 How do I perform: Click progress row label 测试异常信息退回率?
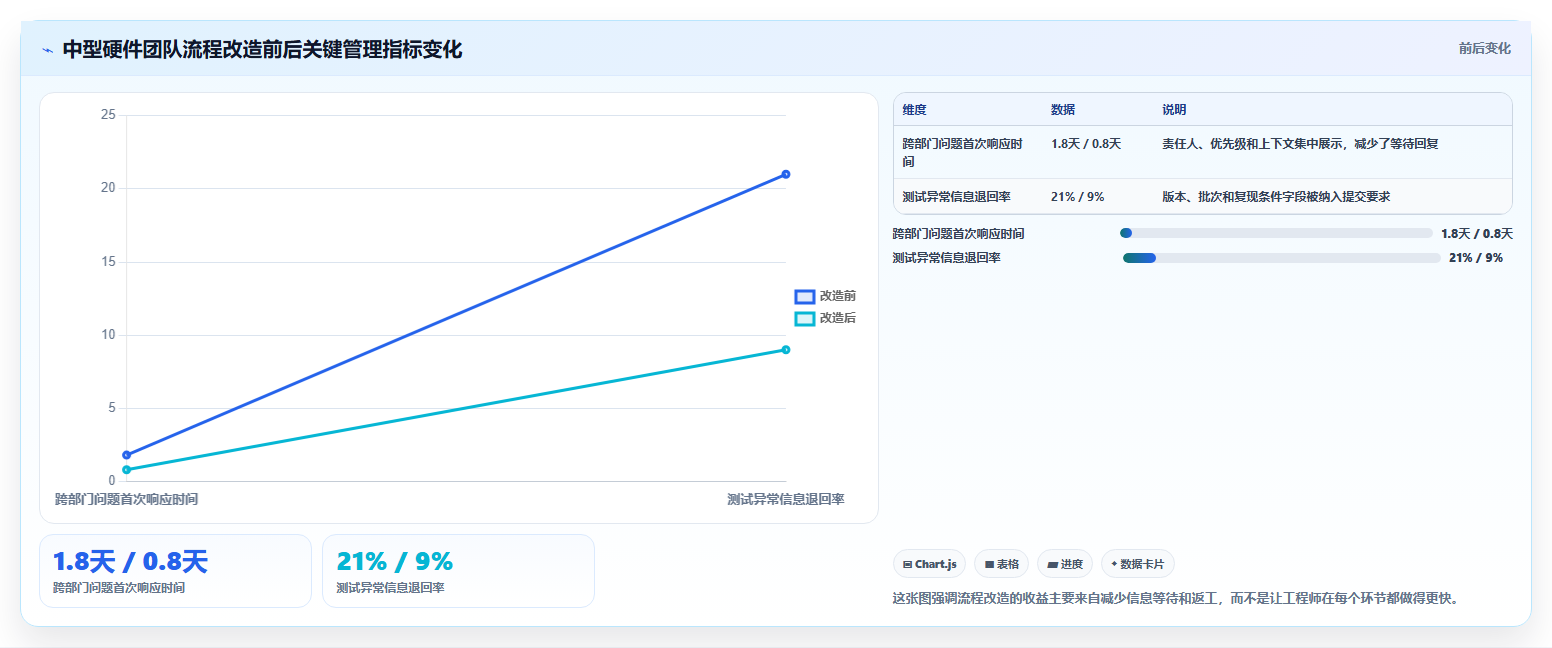point(947,258)
